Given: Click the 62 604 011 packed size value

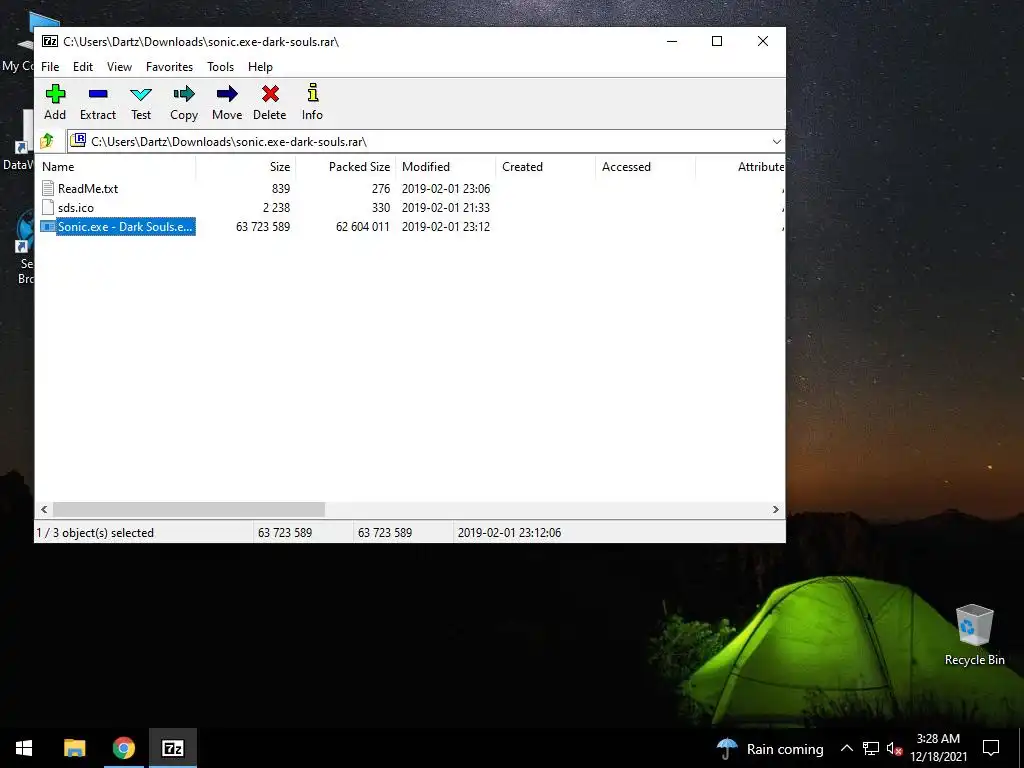Looking at the screenshot, I should pyautogui.click(x=362, y=227).
